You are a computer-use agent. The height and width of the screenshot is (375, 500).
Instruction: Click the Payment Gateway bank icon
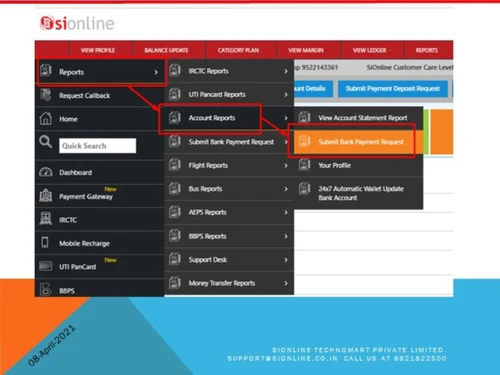coord(46,196)
